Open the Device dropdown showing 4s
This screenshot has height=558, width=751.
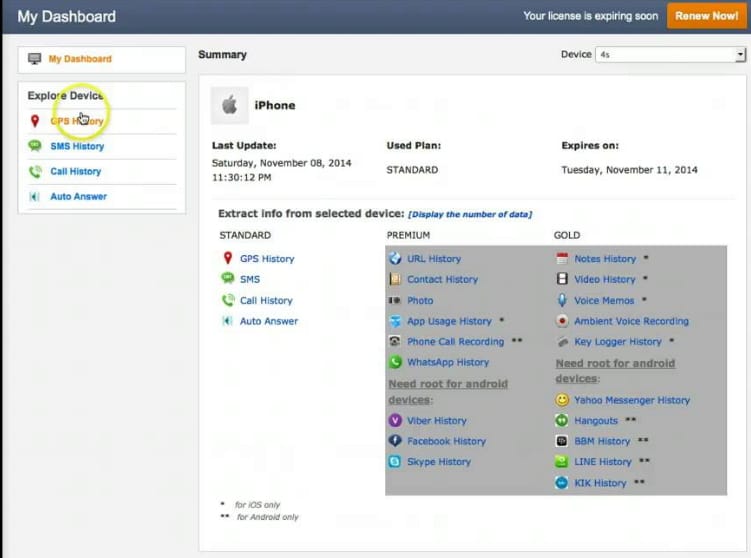(670, 55)
